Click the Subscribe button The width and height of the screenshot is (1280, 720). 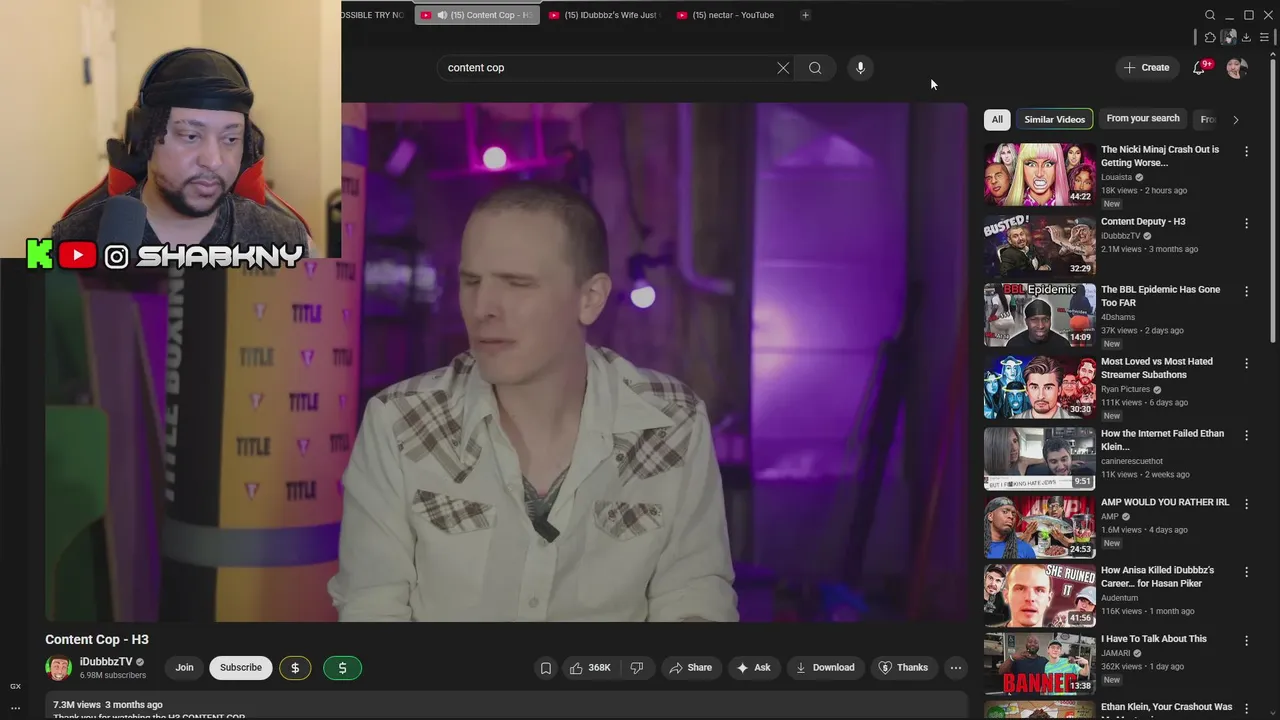point(241,668)
